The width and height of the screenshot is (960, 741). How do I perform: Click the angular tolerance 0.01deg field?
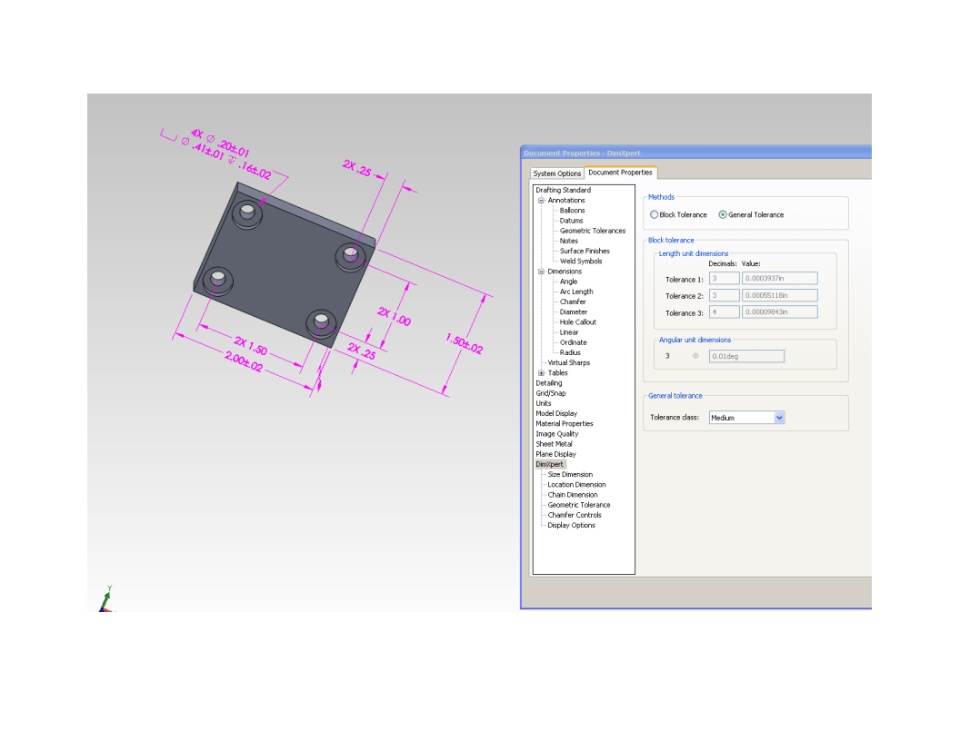click(746, 356)
